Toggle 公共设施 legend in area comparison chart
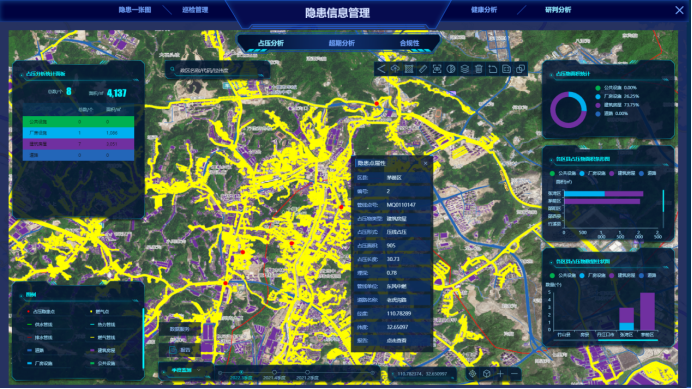The width and height of the screenshot is (692, 389). click(x=563, y=174)
